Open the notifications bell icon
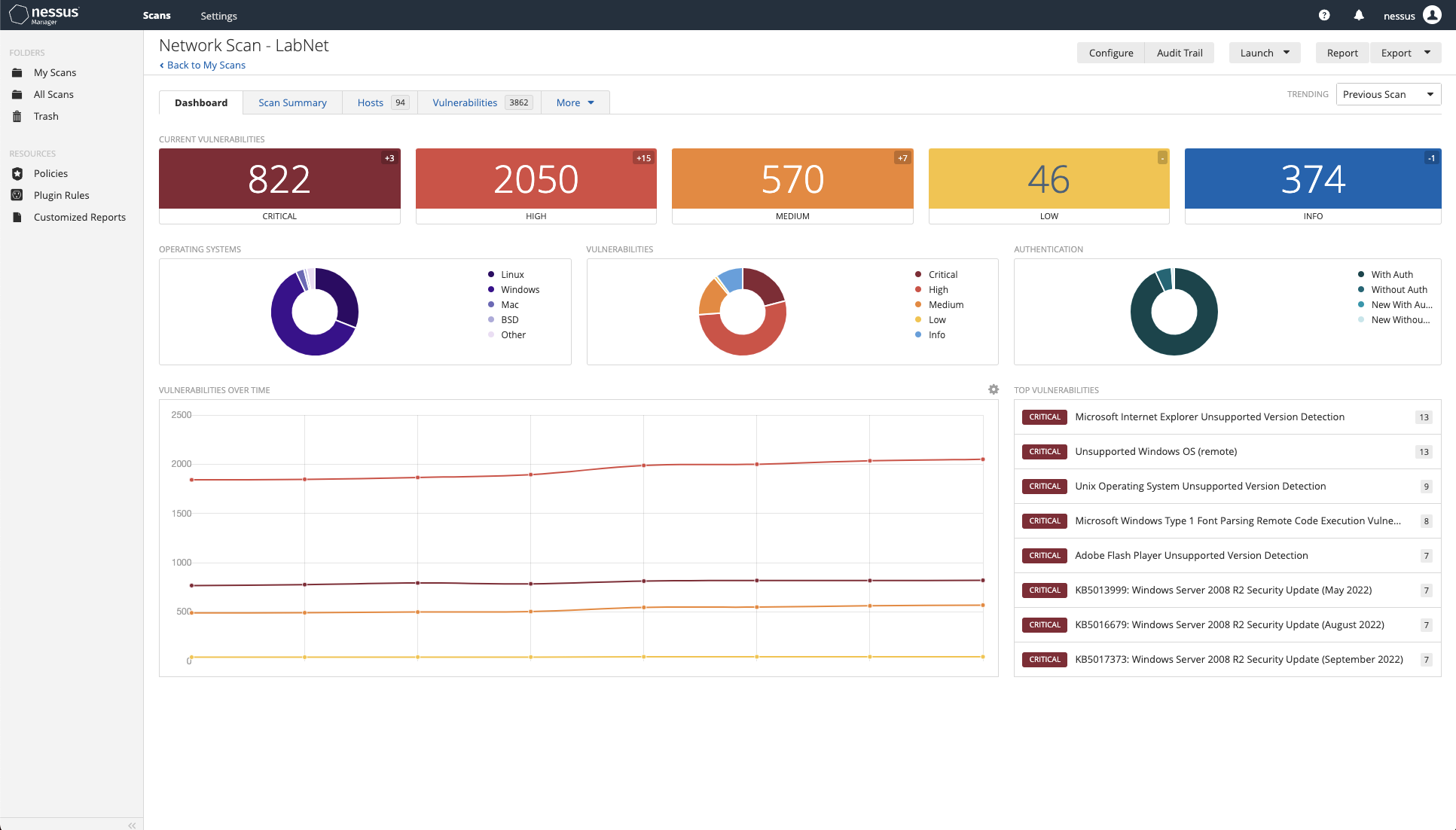1456x830 pixels. (1359, 15)
